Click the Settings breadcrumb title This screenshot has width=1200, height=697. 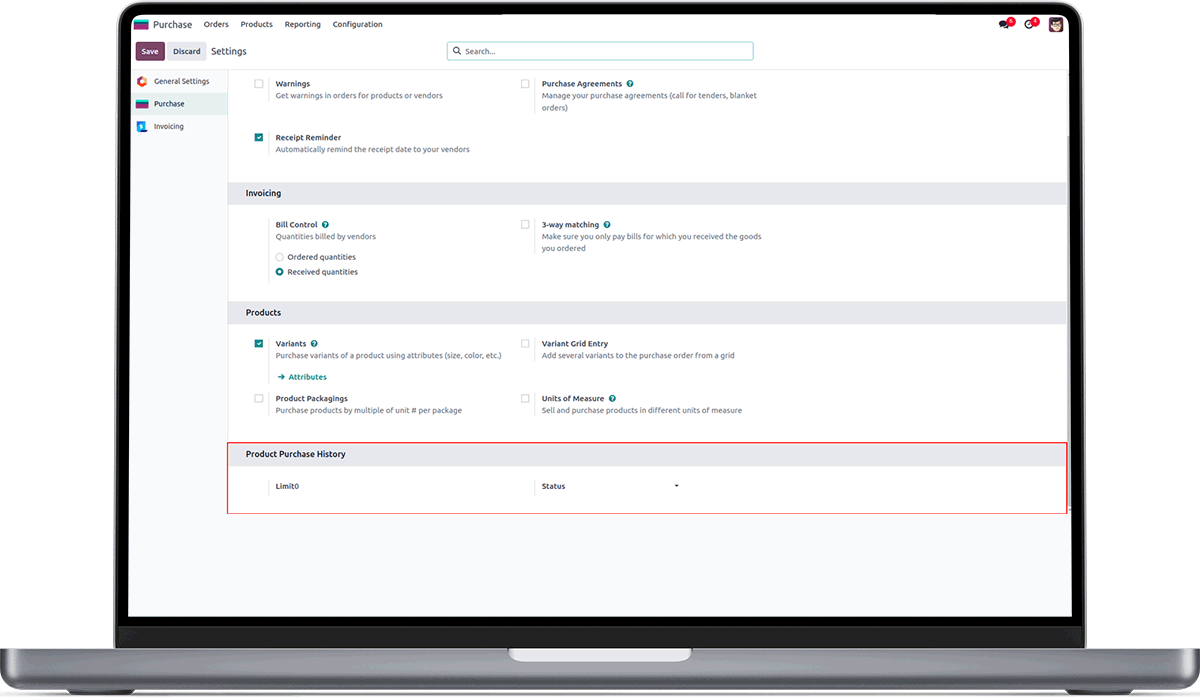tap(229, 51)
